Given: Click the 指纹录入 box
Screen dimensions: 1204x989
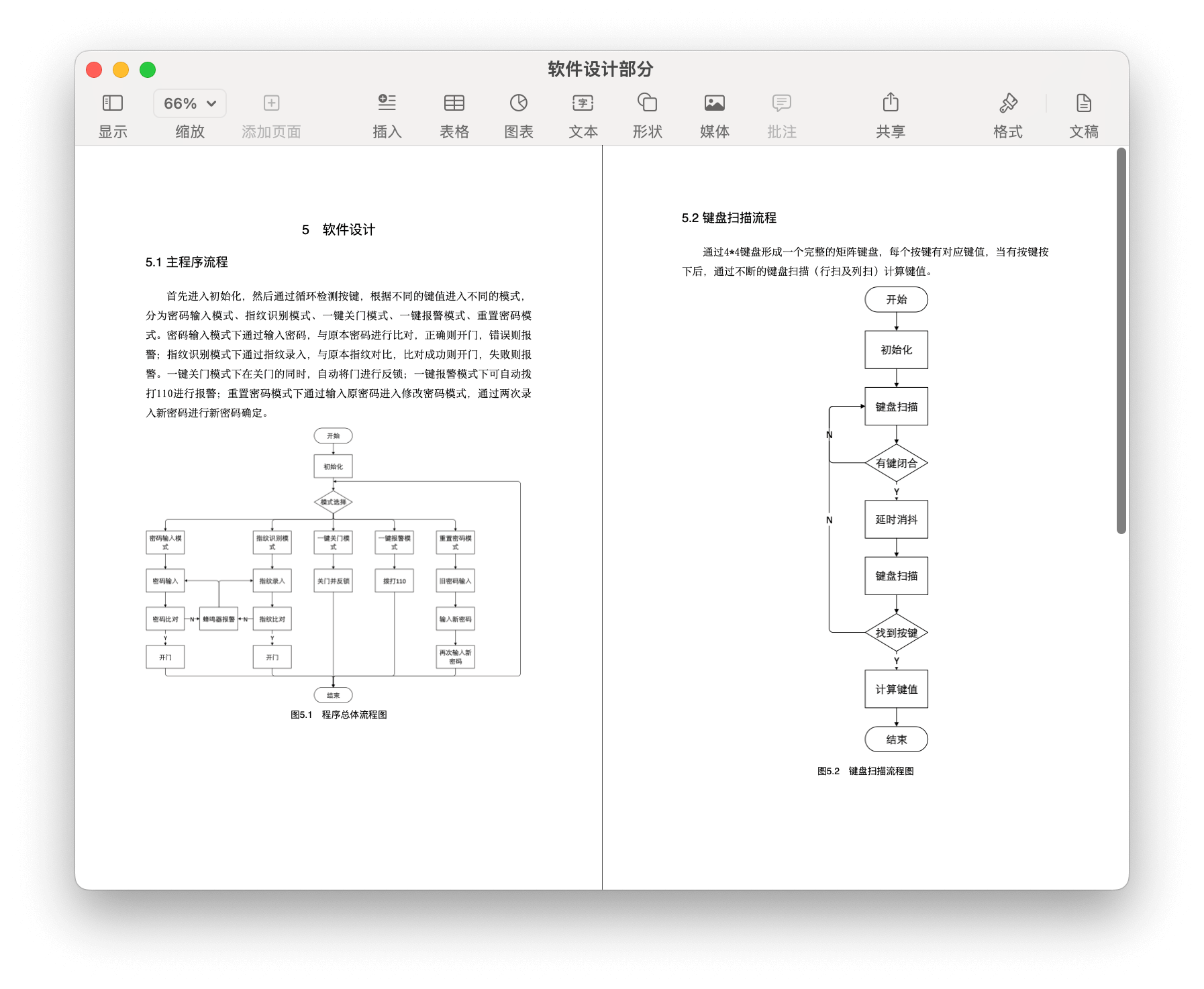Looking at the screenshot, I should click(x=272, y=581).
